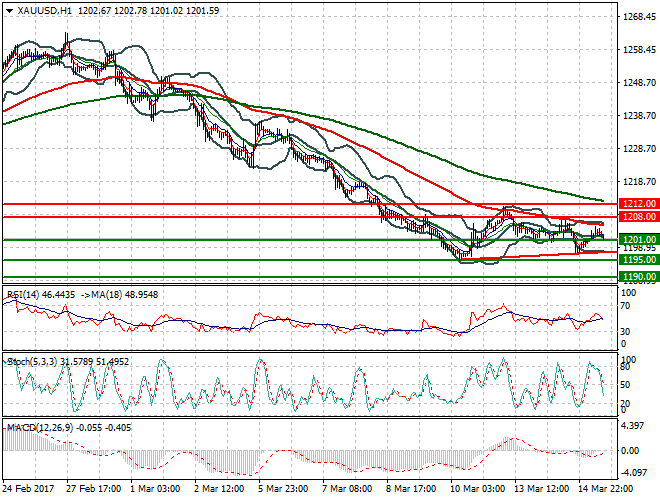The width and height of the screenshot is (660, 500).
Task: Click the 24 Feb 2017 date on time axis
Action: (x=27, y=491)
